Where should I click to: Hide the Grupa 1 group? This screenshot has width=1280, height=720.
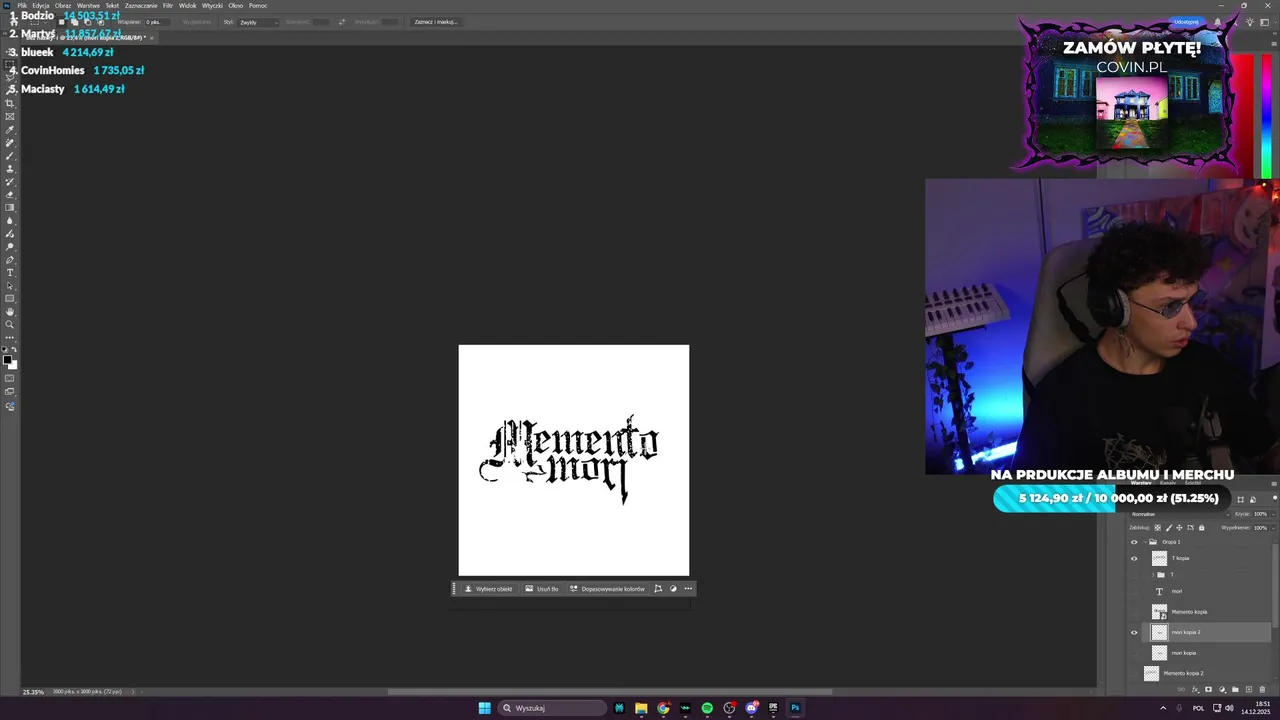click(1134, 542)
